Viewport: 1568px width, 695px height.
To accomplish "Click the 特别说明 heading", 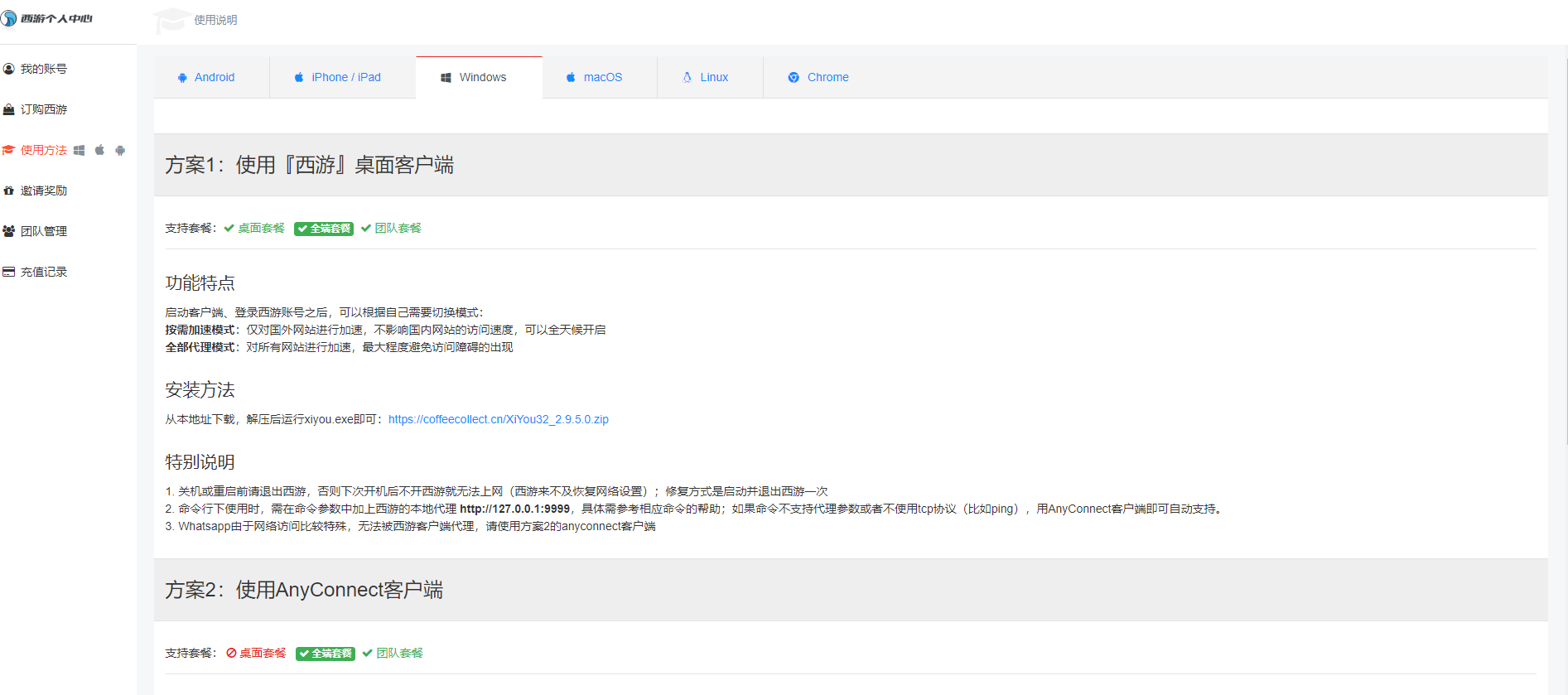I will tap(200, 462).
